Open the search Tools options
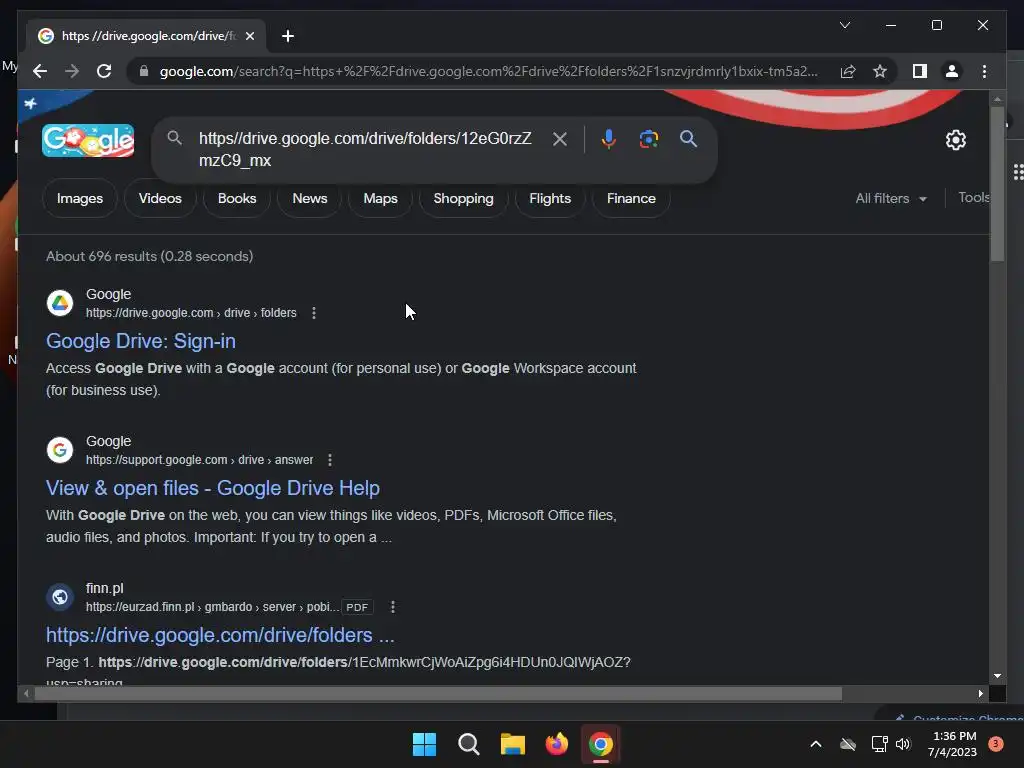The image size is (1024, 768). pos(973,197)
